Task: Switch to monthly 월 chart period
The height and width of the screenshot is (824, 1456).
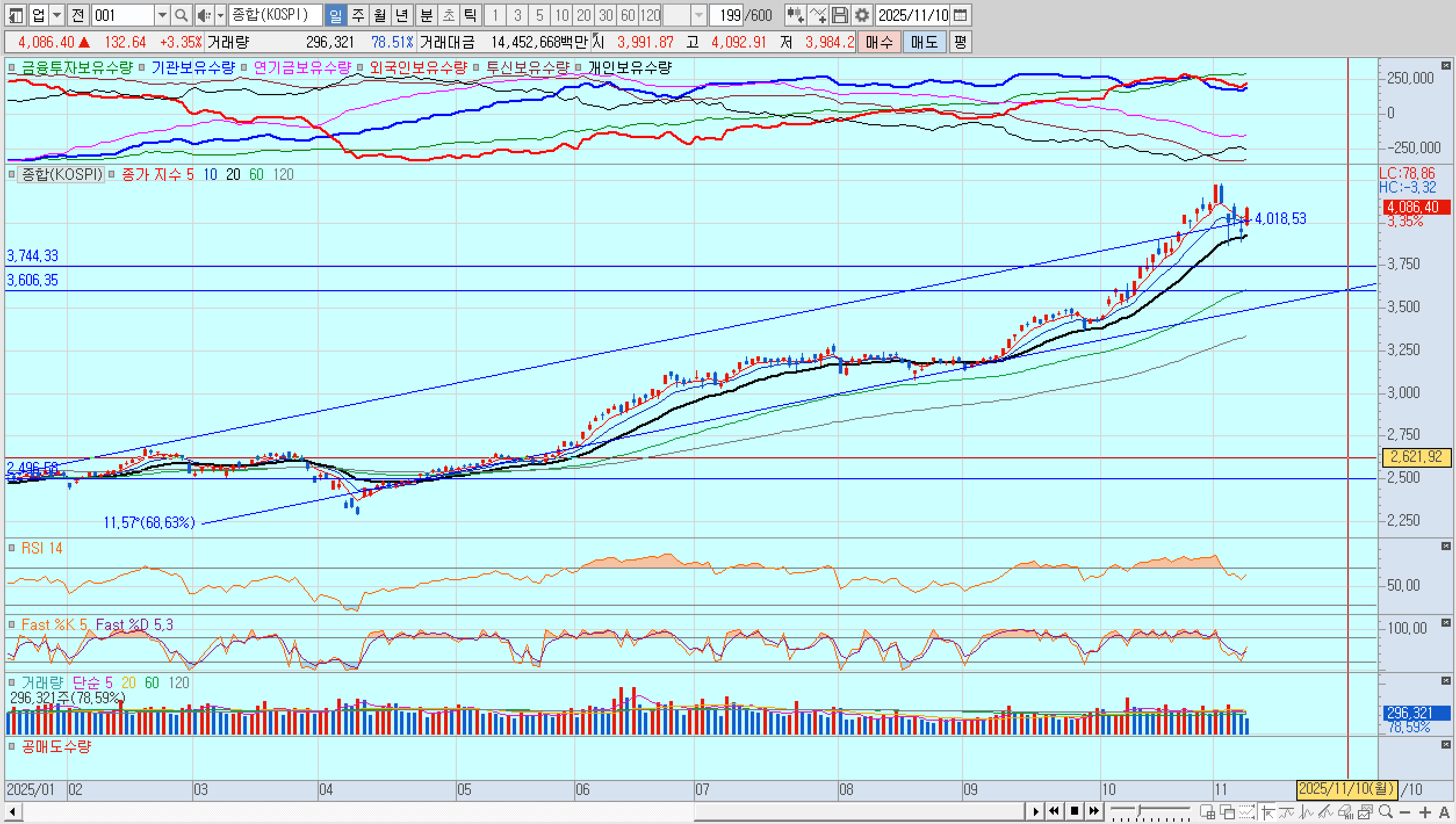Action: 380,15
